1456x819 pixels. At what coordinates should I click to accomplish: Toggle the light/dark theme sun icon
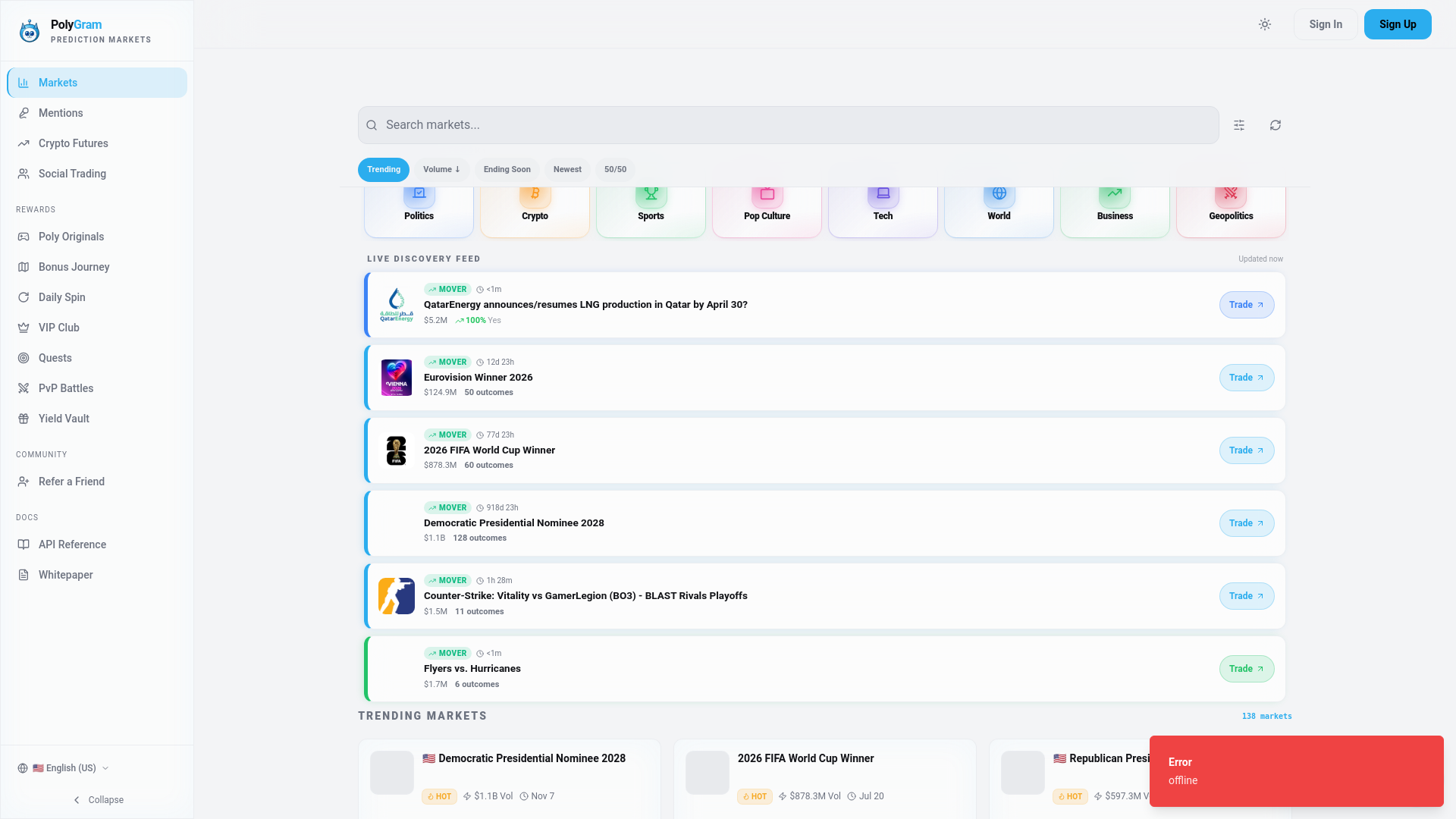(x=1265, y=24)
